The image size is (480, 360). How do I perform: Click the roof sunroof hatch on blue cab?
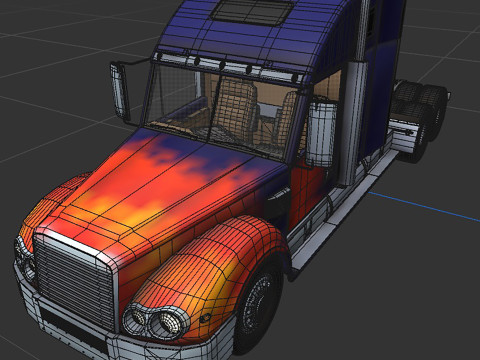253,13
